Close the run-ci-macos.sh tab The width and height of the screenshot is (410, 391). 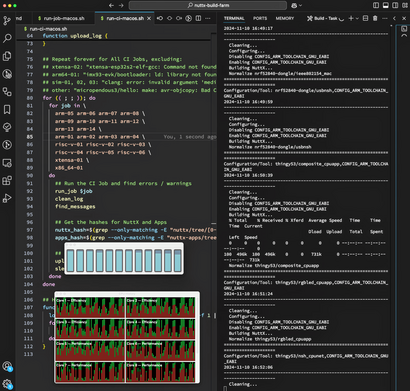tap(149, 18)
